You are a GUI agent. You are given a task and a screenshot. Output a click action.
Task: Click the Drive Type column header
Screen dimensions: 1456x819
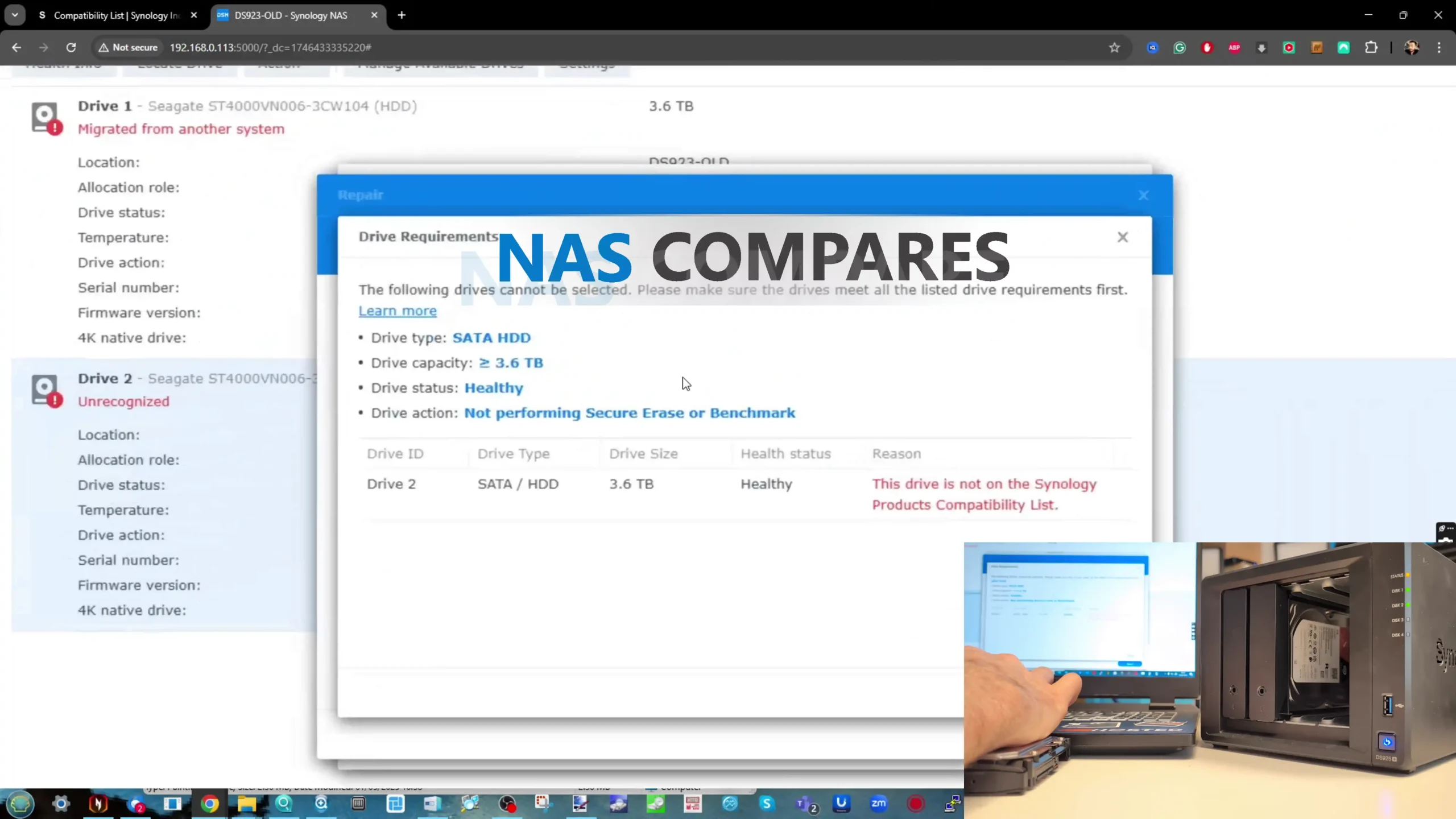(x=514, y=454)
